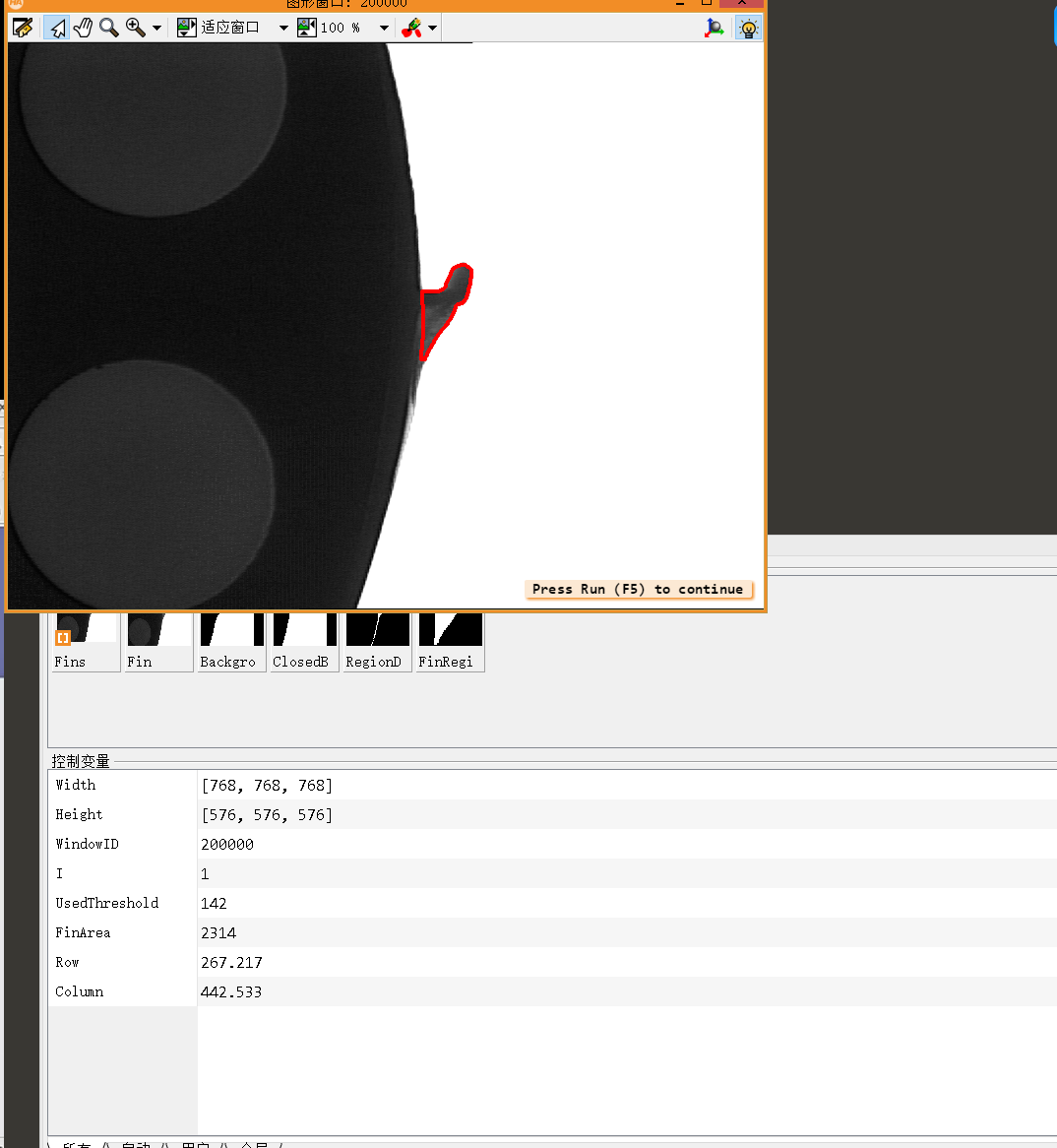Click the orange tuple badge on Fins
Image resolution: width=1057 pixels, height=1148 pixels.
(x=63, y=638)
